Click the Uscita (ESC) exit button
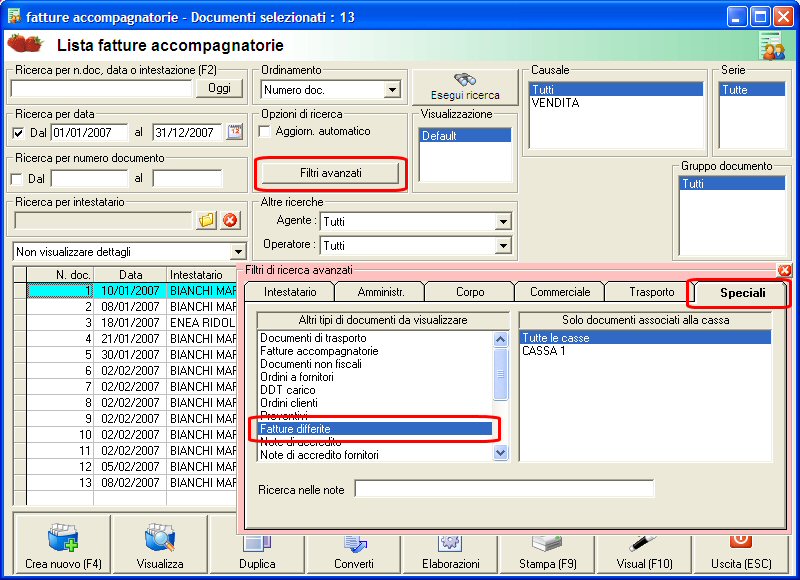This screenshot has width=800, height=580. pyautogui.click(x=741, y=554)
